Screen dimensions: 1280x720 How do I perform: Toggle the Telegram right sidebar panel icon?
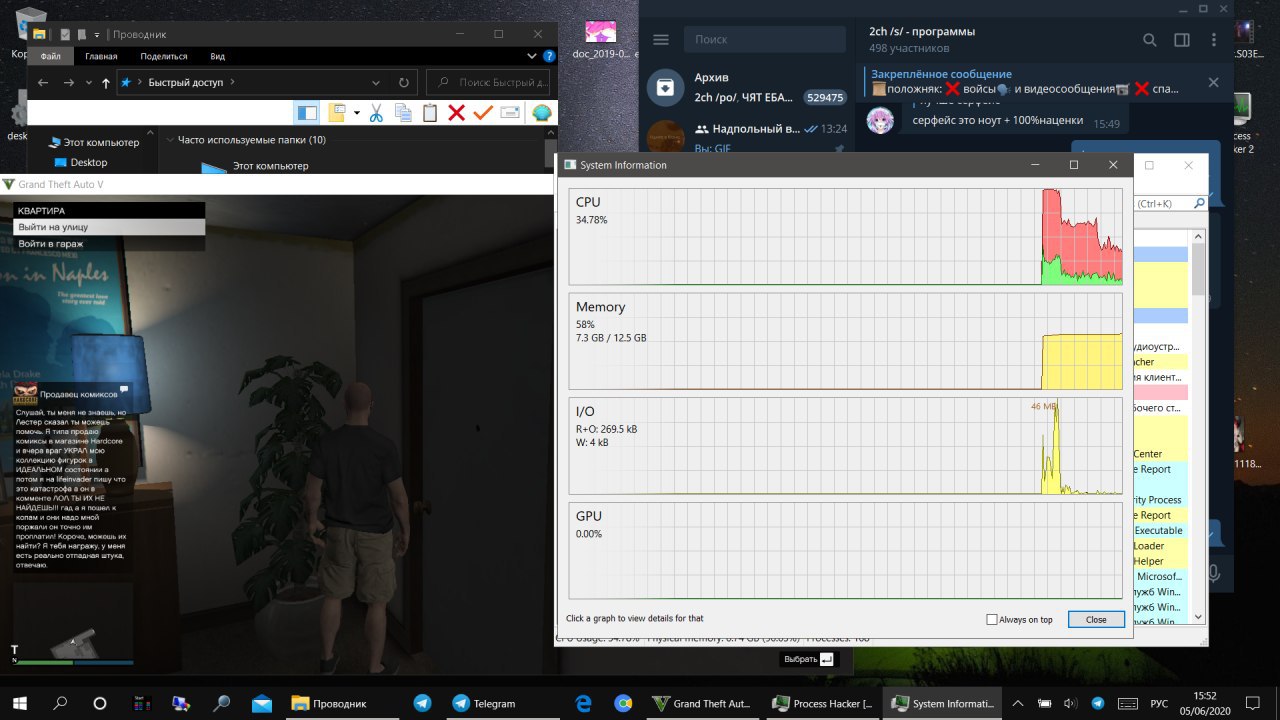pos(1182,40)
